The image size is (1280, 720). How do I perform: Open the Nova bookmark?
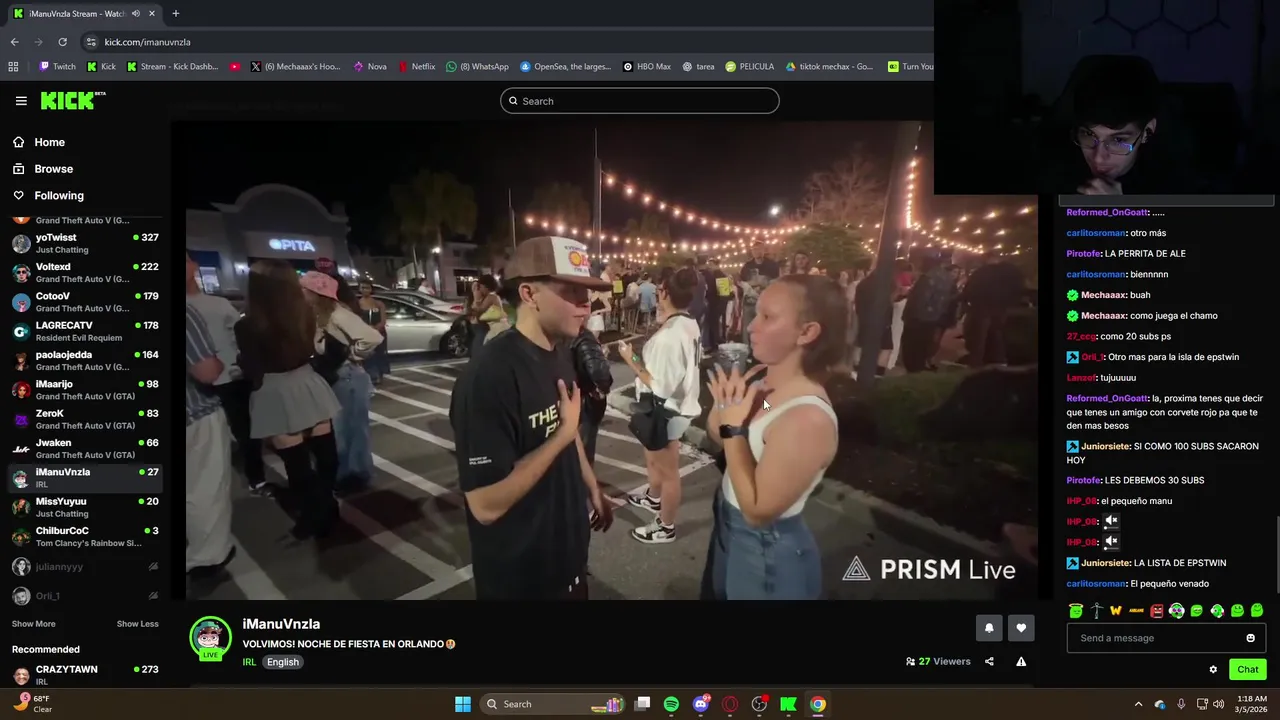click(x=370, y=67)
